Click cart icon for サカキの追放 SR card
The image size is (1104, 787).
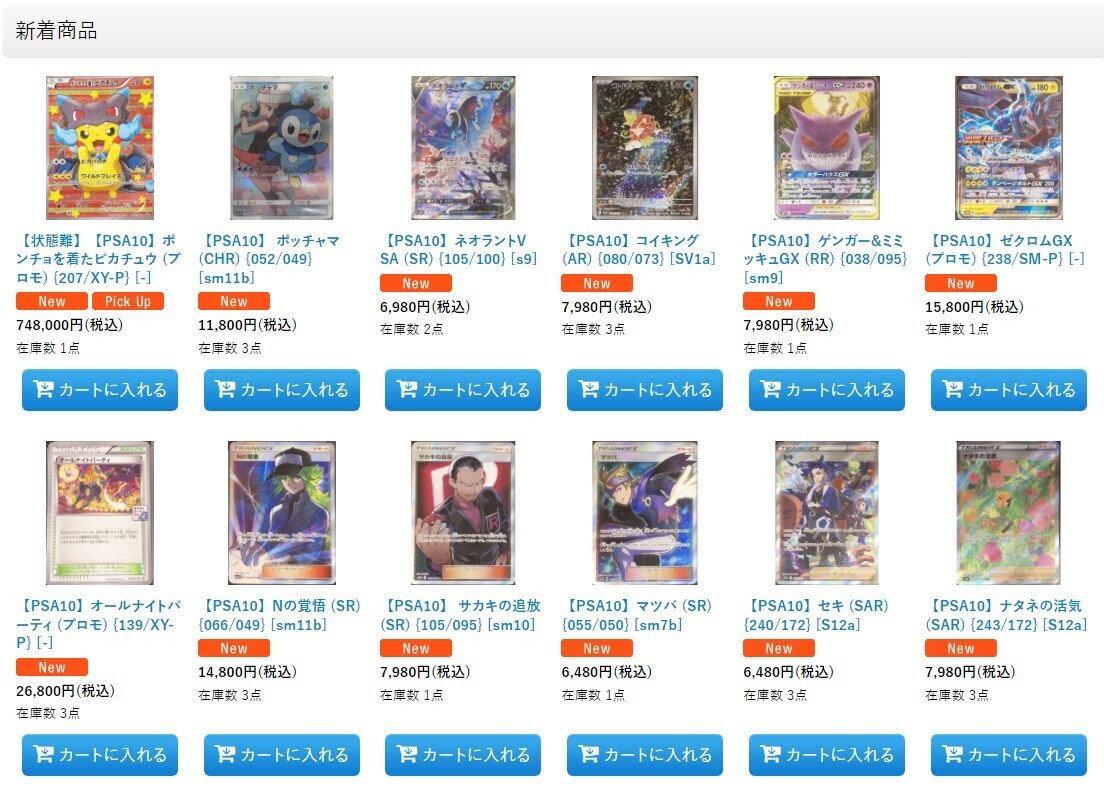pos(408,755)
